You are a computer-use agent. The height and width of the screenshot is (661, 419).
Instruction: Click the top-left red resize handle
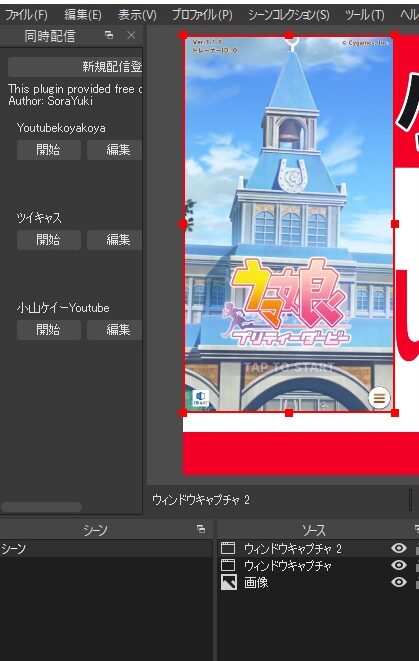[x=183, y=35]
